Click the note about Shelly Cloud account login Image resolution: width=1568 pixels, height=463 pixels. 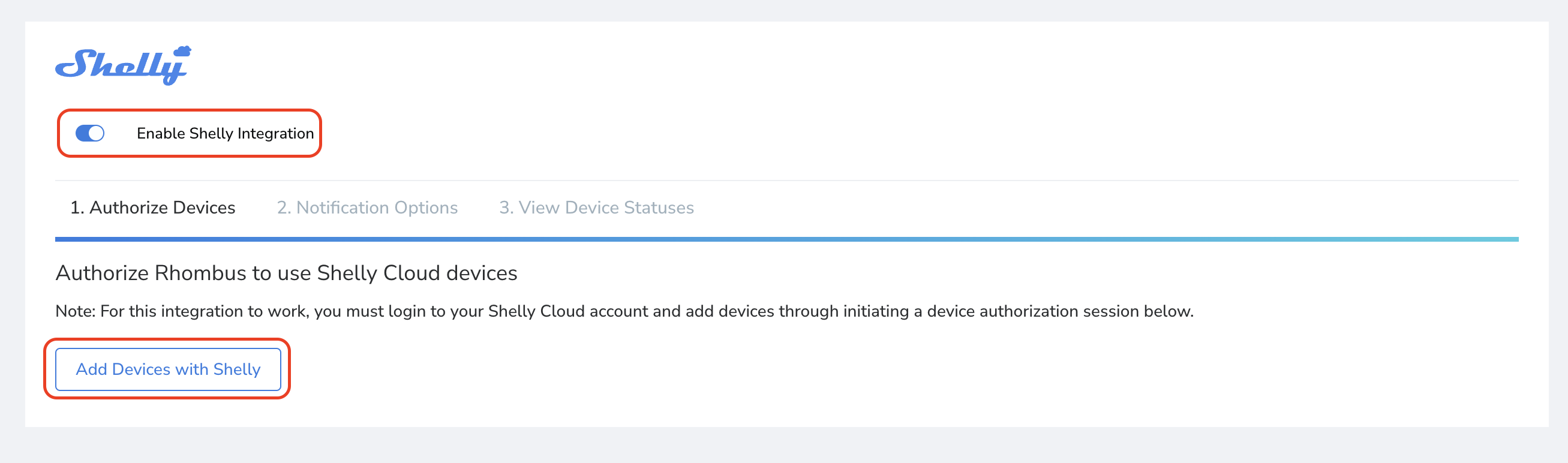click(x=624, y=311)
